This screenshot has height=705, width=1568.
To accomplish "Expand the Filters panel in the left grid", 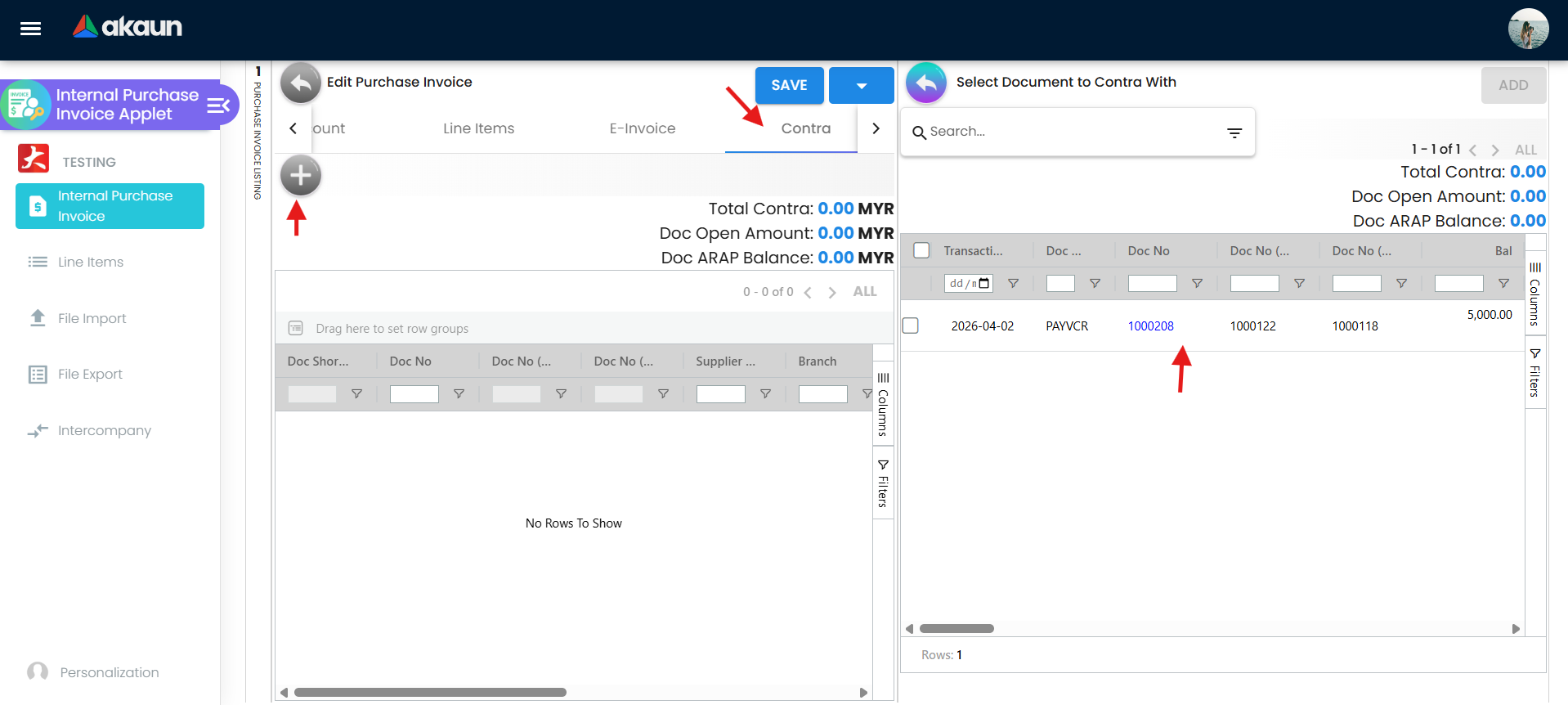I will pos(883,483).
